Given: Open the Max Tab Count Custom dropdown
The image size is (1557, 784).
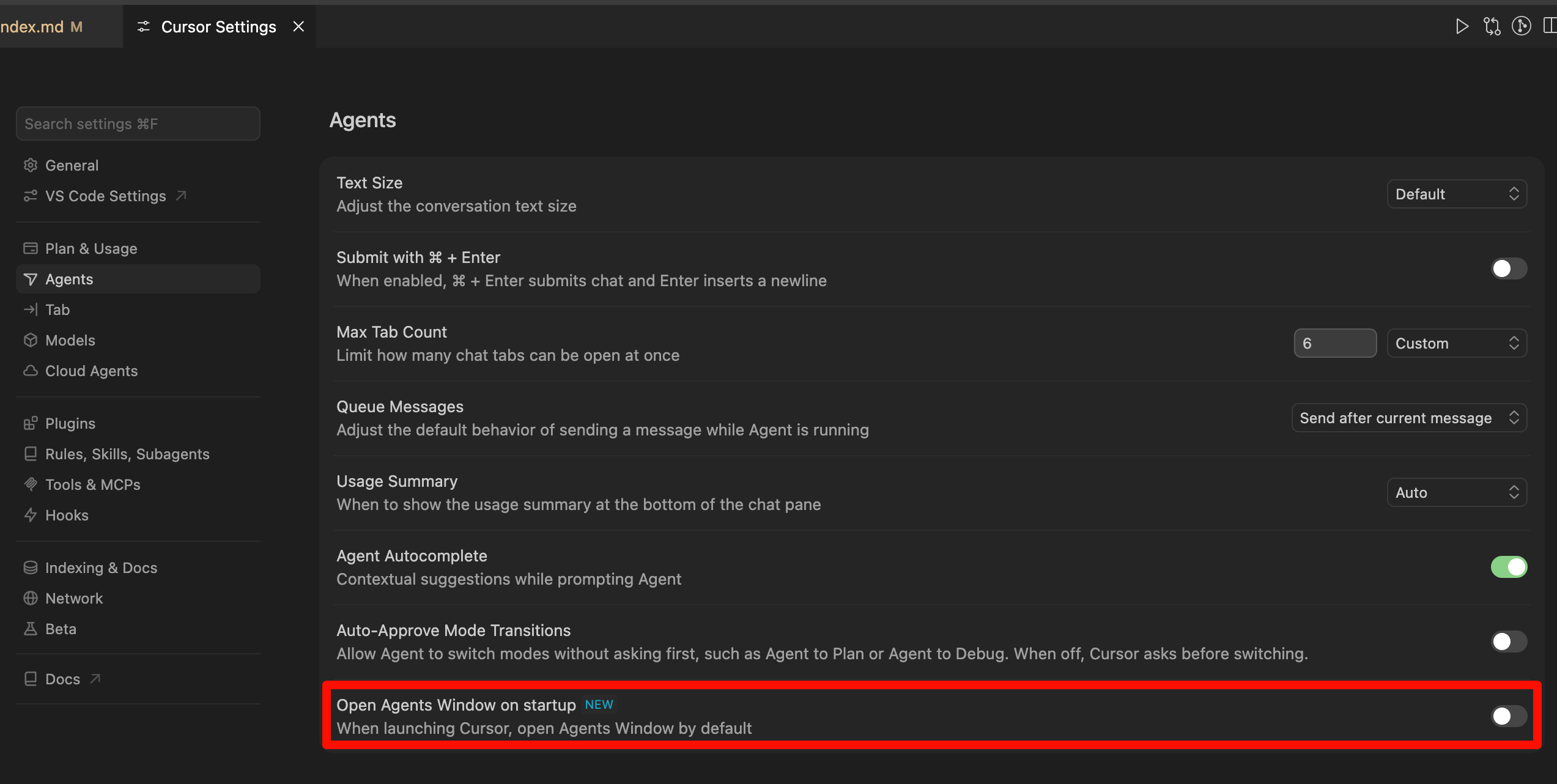Looking at the screenshot, I should click(1457, 343).
